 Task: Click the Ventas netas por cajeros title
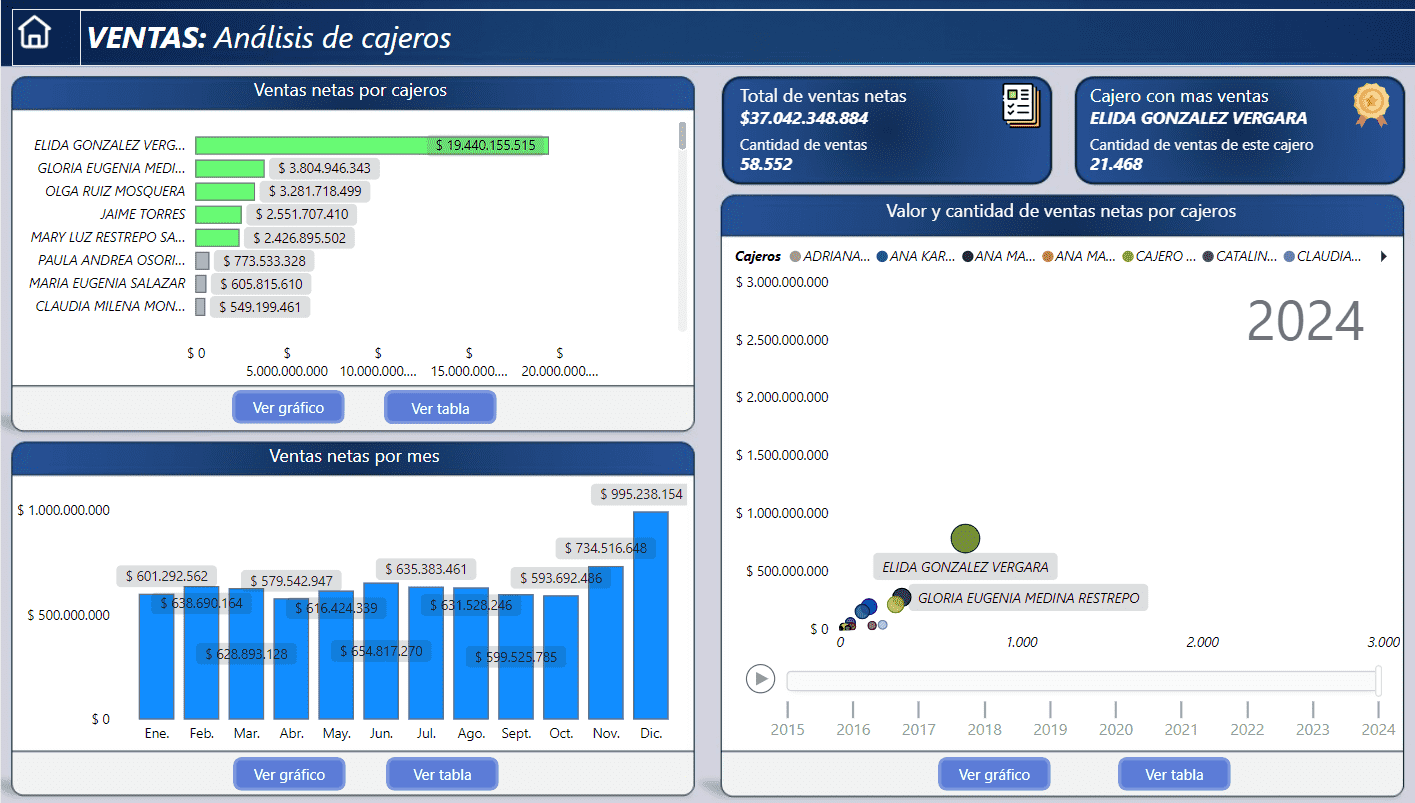coord(350,90)
